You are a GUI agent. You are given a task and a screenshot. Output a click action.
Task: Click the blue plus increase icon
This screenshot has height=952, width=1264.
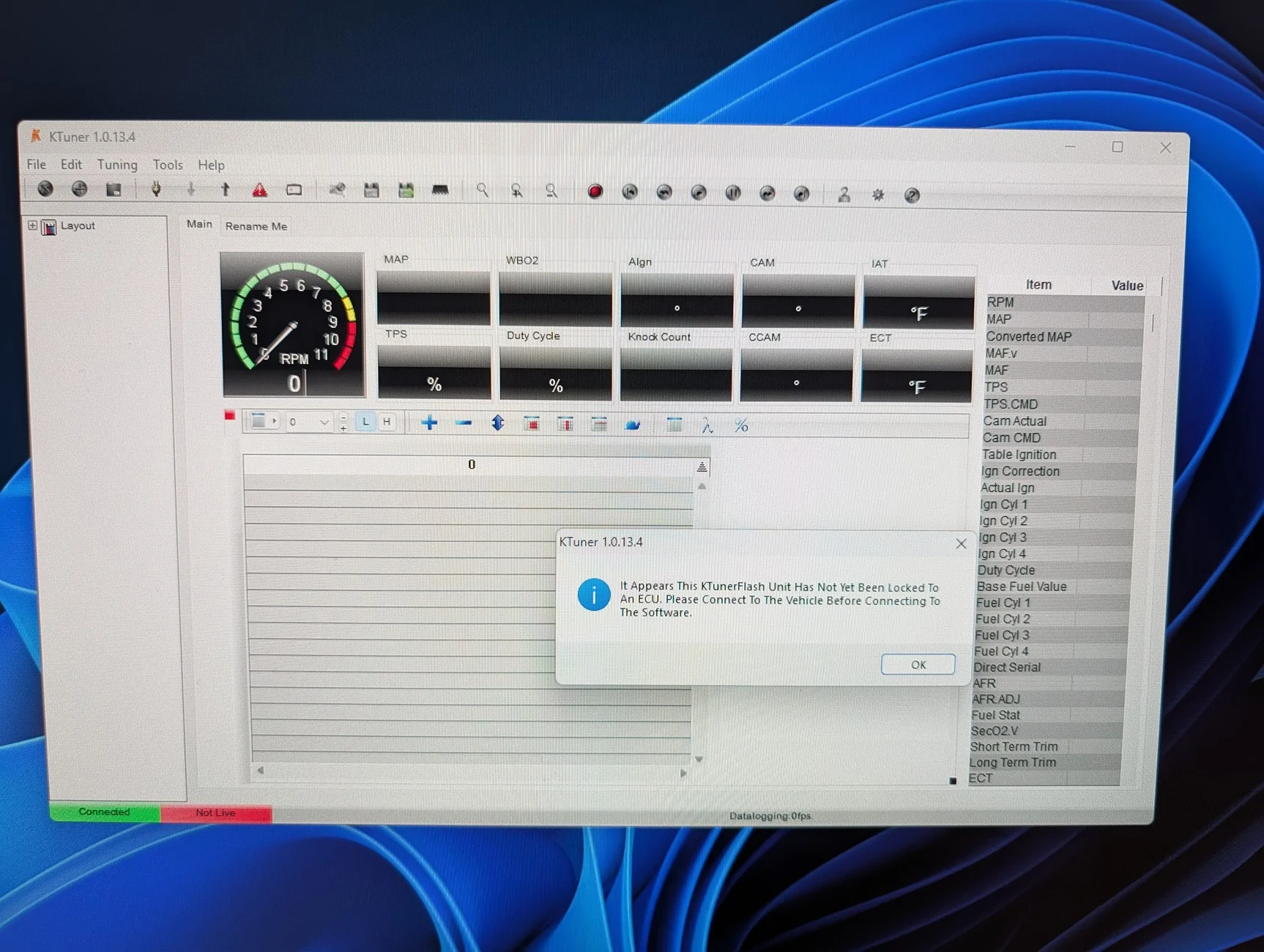click(430, 423)
